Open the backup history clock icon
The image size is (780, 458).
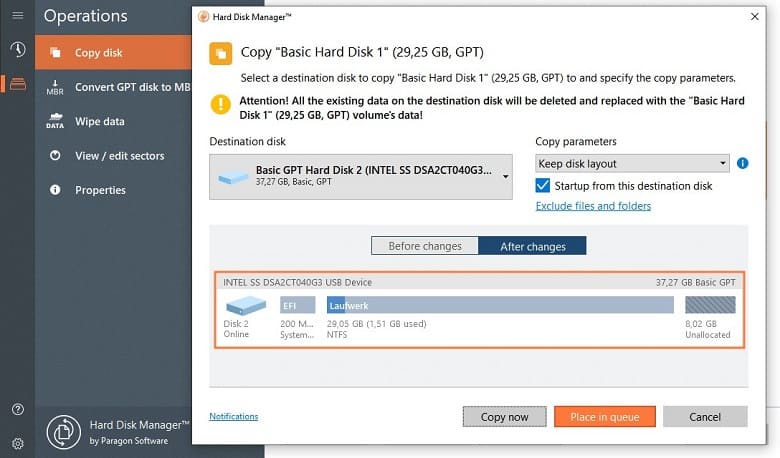click(18, 49)
